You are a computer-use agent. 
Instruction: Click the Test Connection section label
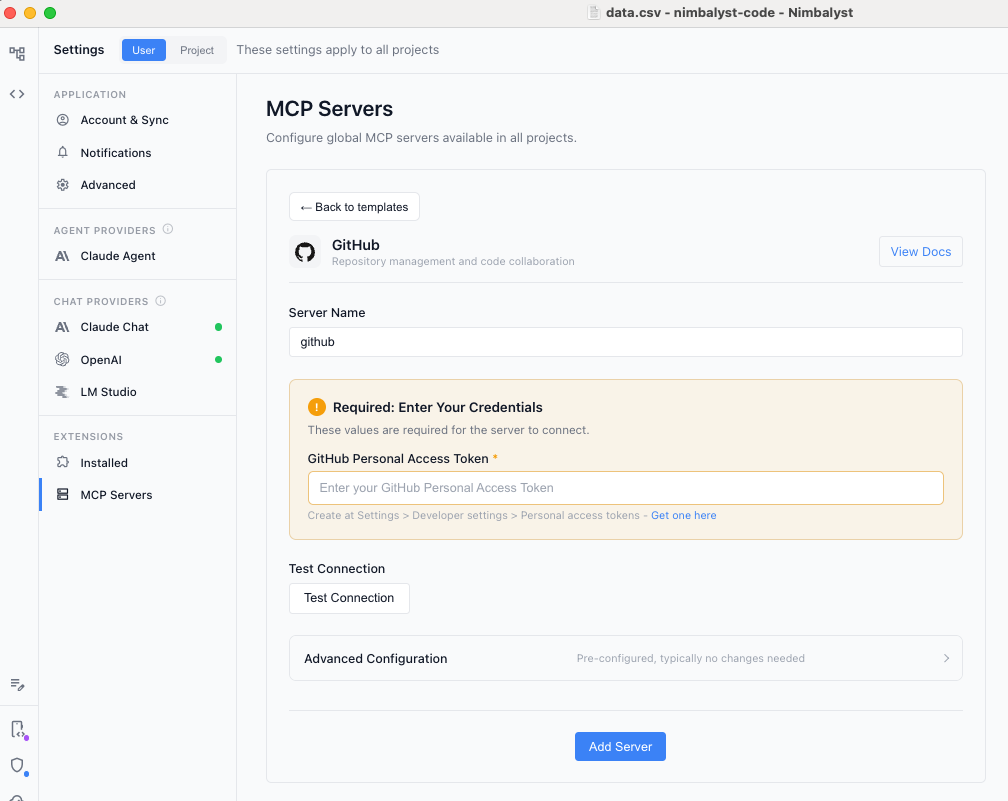(337, 568)
